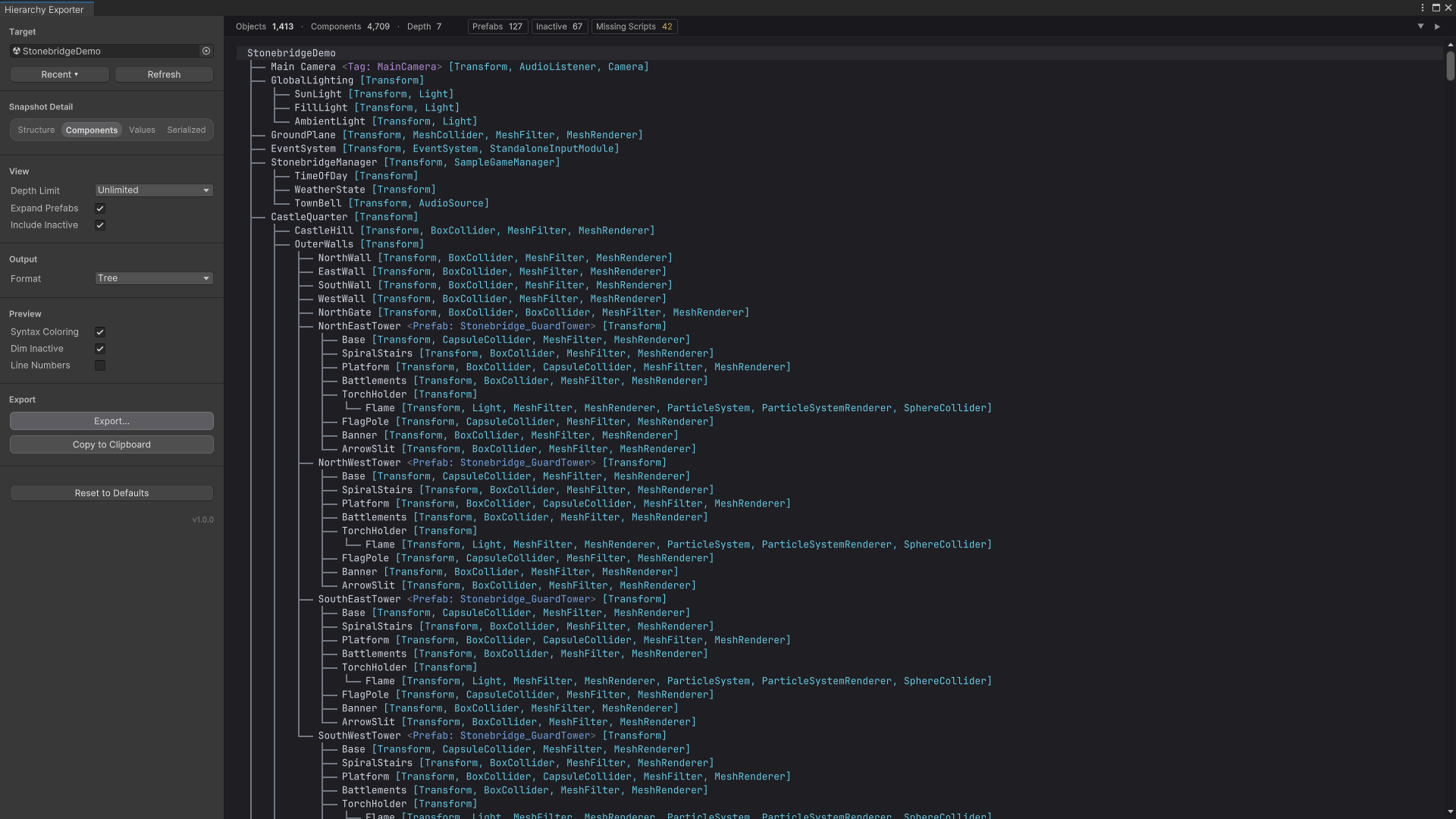Disable Syntax Coloring checkbox
1456x819 pixels.
100,332
